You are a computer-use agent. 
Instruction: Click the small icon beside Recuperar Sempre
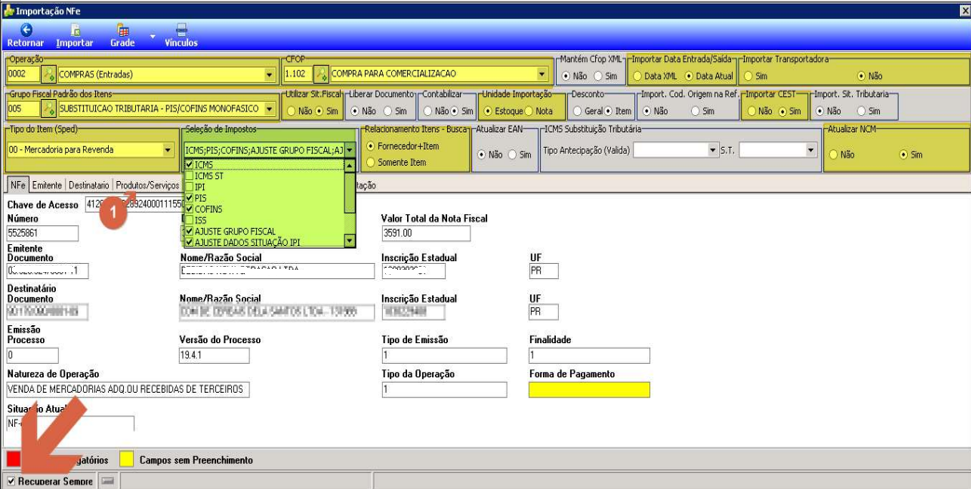(x=108, y=481)
